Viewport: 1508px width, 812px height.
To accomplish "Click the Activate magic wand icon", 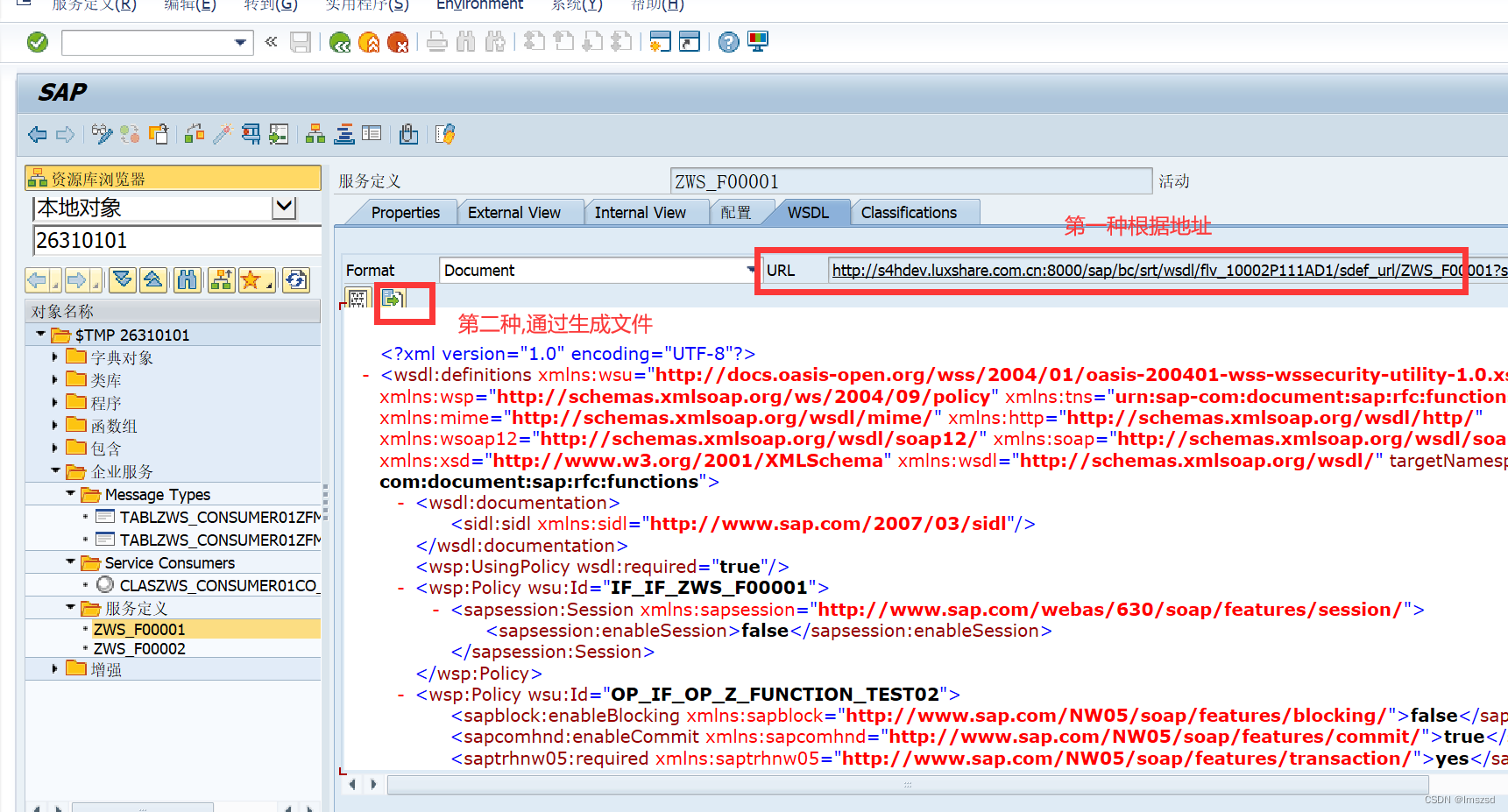I will (223, 134).
